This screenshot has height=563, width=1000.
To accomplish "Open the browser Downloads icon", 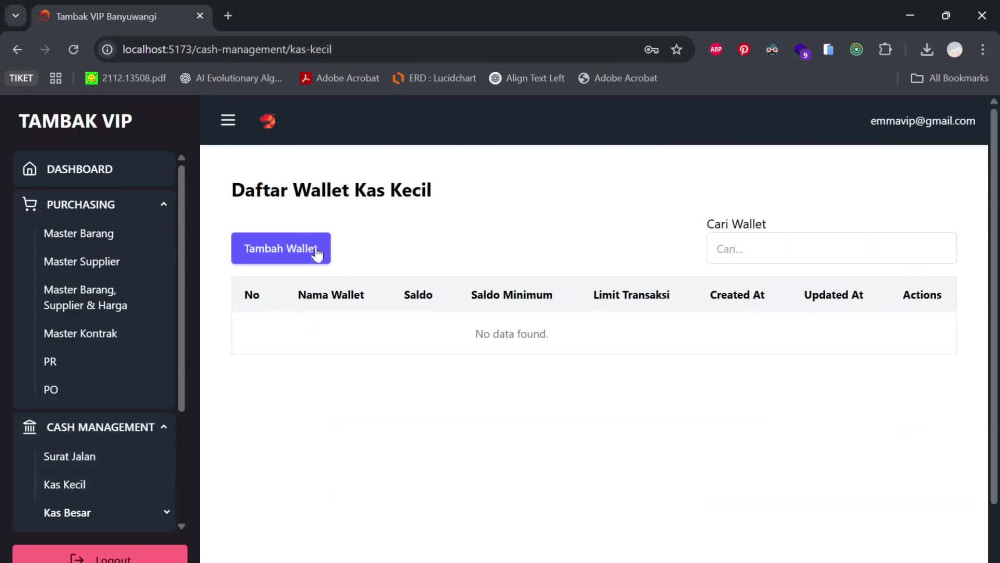I will coord(927,49).
